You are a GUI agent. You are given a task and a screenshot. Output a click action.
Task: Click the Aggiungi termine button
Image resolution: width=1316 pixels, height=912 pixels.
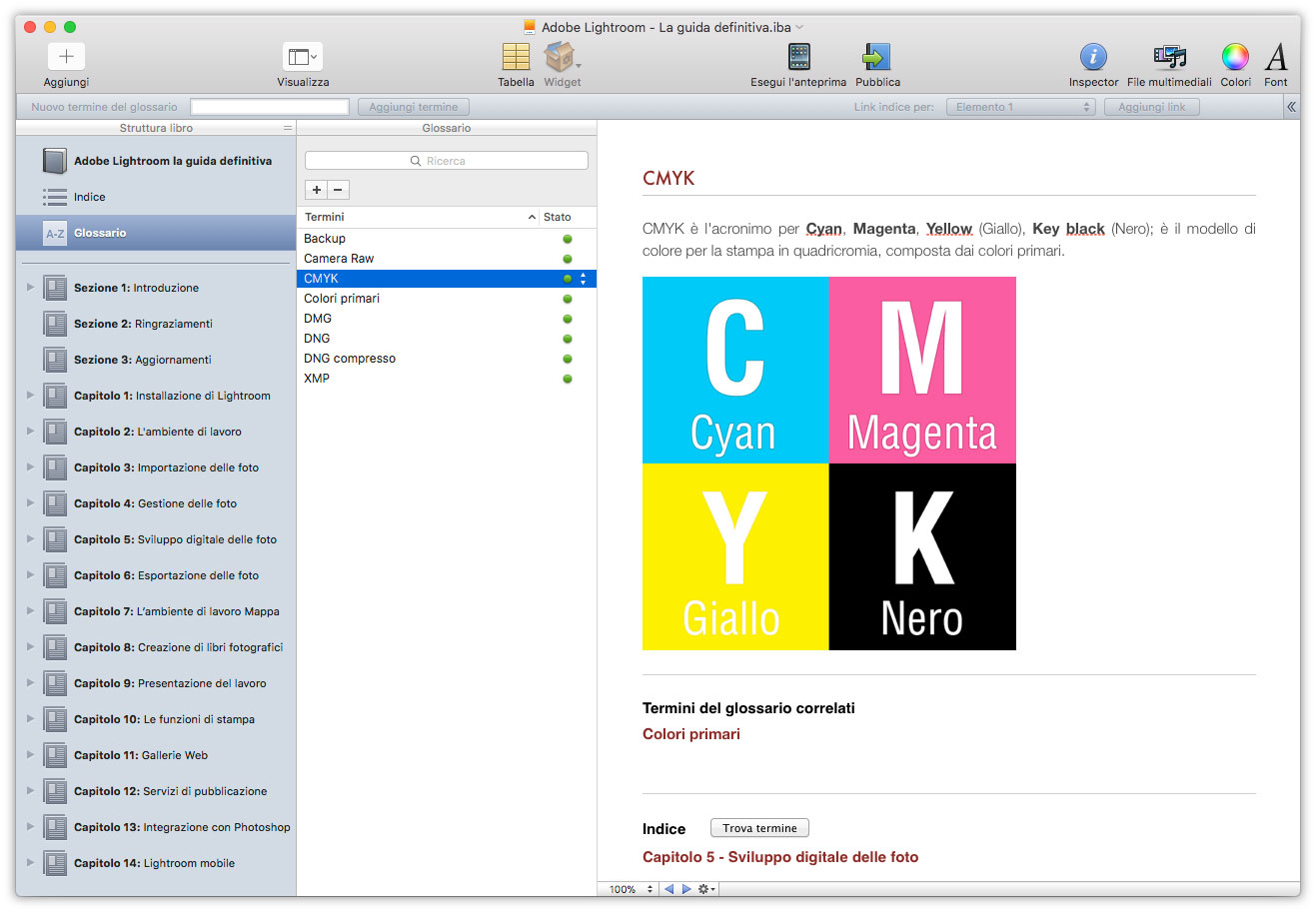(414, 107)
